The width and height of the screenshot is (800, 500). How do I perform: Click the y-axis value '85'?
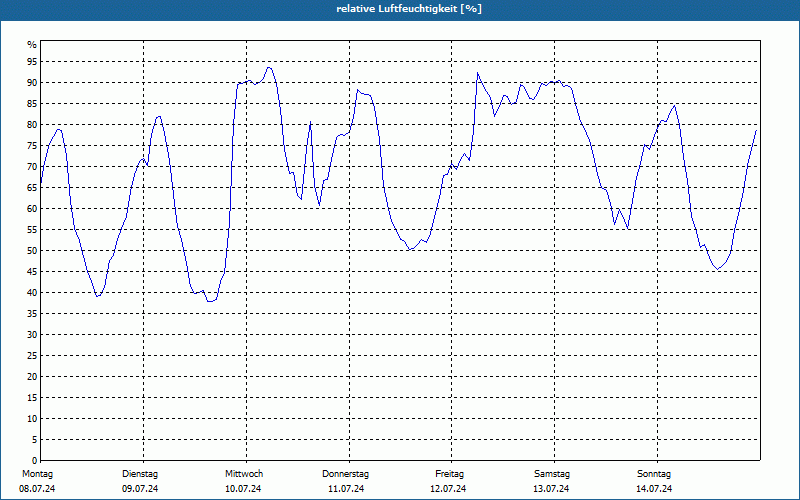[32, 104]
